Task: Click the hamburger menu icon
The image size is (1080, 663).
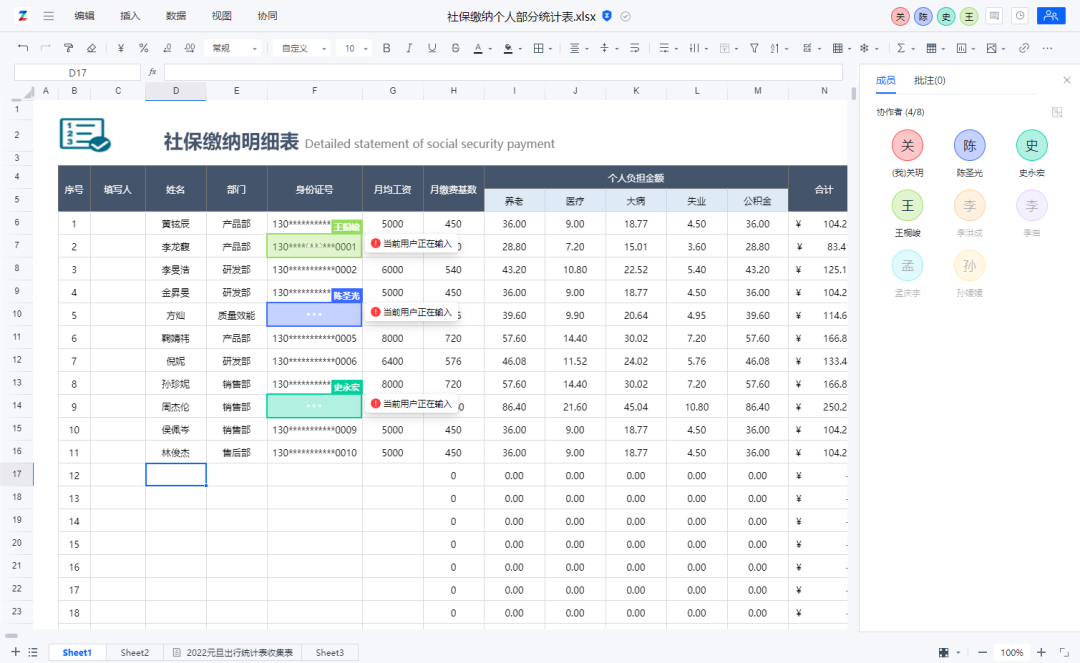Action: pyautogui.click(x=48, y=16)
